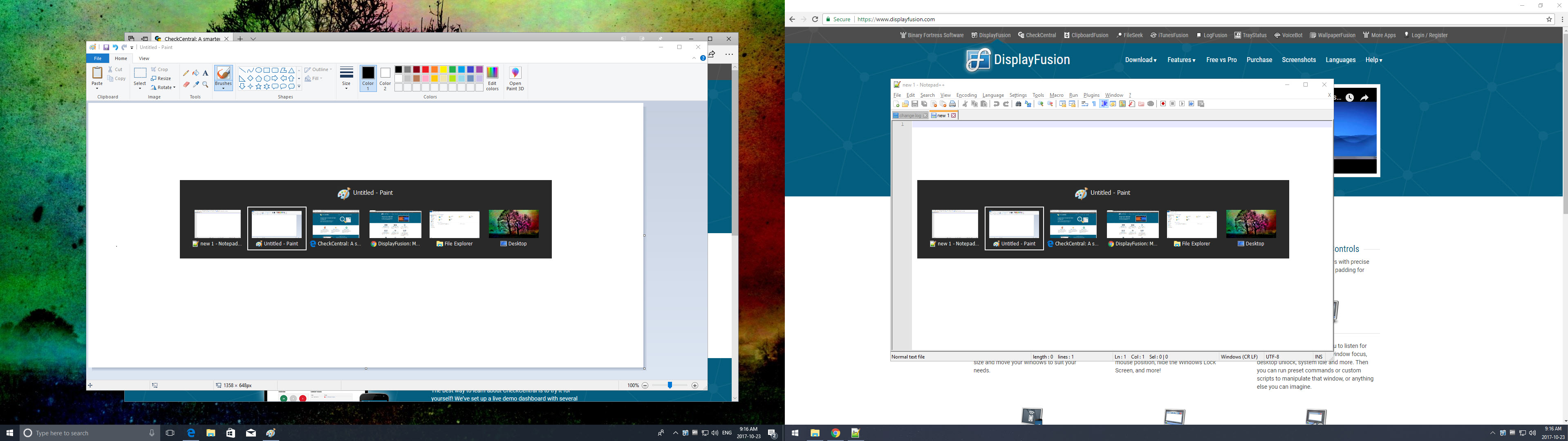Open Customize Quick Access Toolbar arrow in Paint

tap(132, 47)
